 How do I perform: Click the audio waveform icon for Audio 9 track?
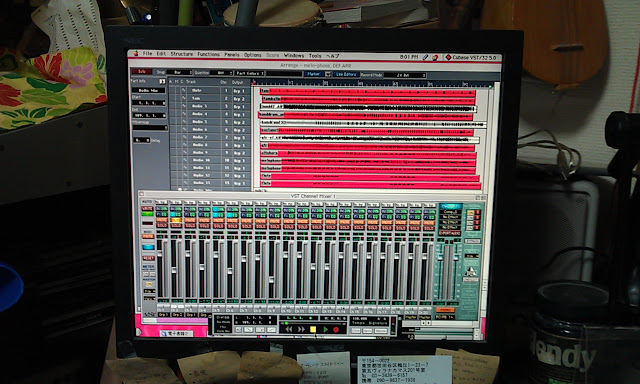(184, 153)
